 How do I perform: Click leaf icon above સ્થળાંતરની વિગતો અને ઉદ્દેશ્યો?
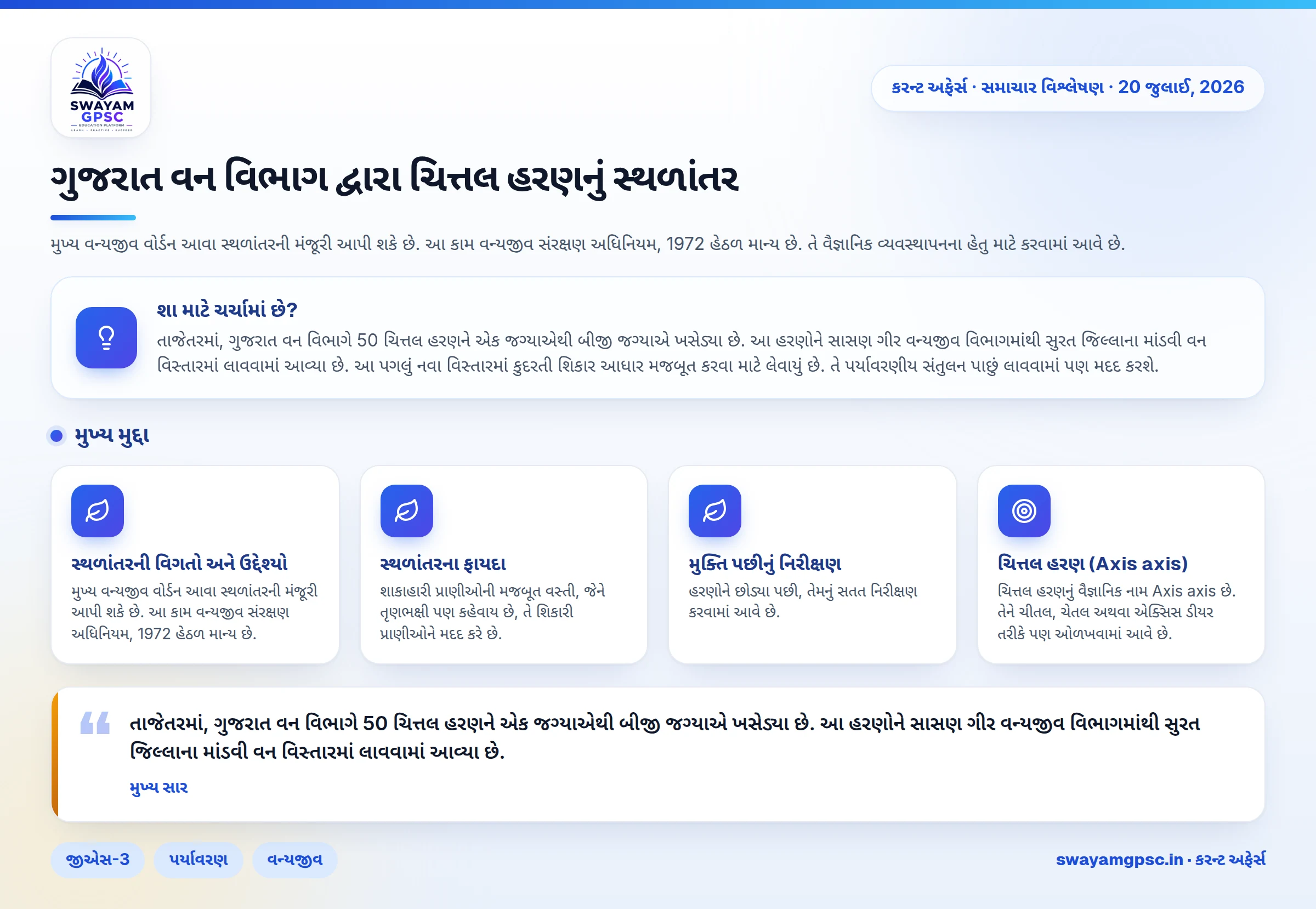pyautogui.click(x=98, y=511)
